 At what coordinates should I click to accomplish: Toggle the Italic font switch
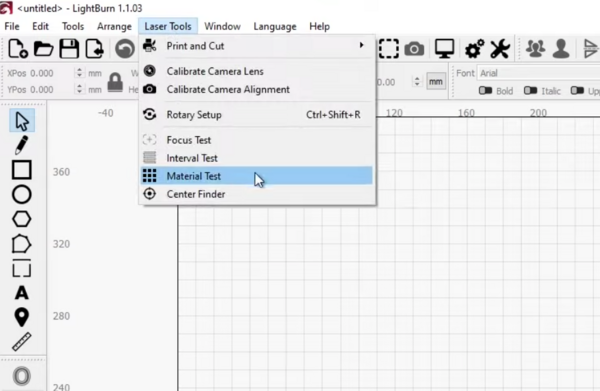[530, 91]
